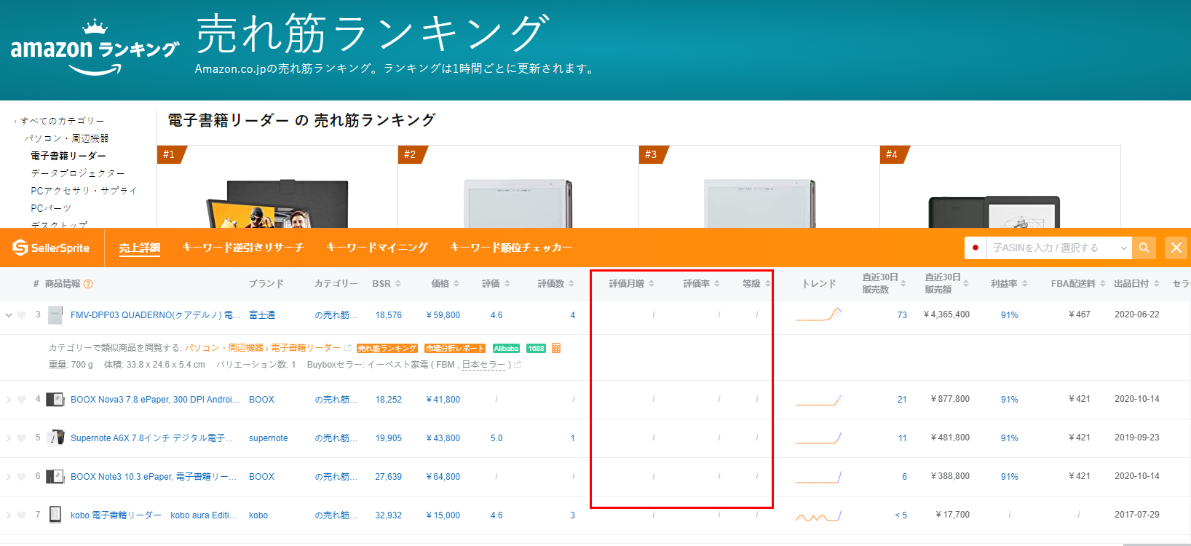Open FMV-DPP03 QUADERNO product link

[x=156, y=314]
